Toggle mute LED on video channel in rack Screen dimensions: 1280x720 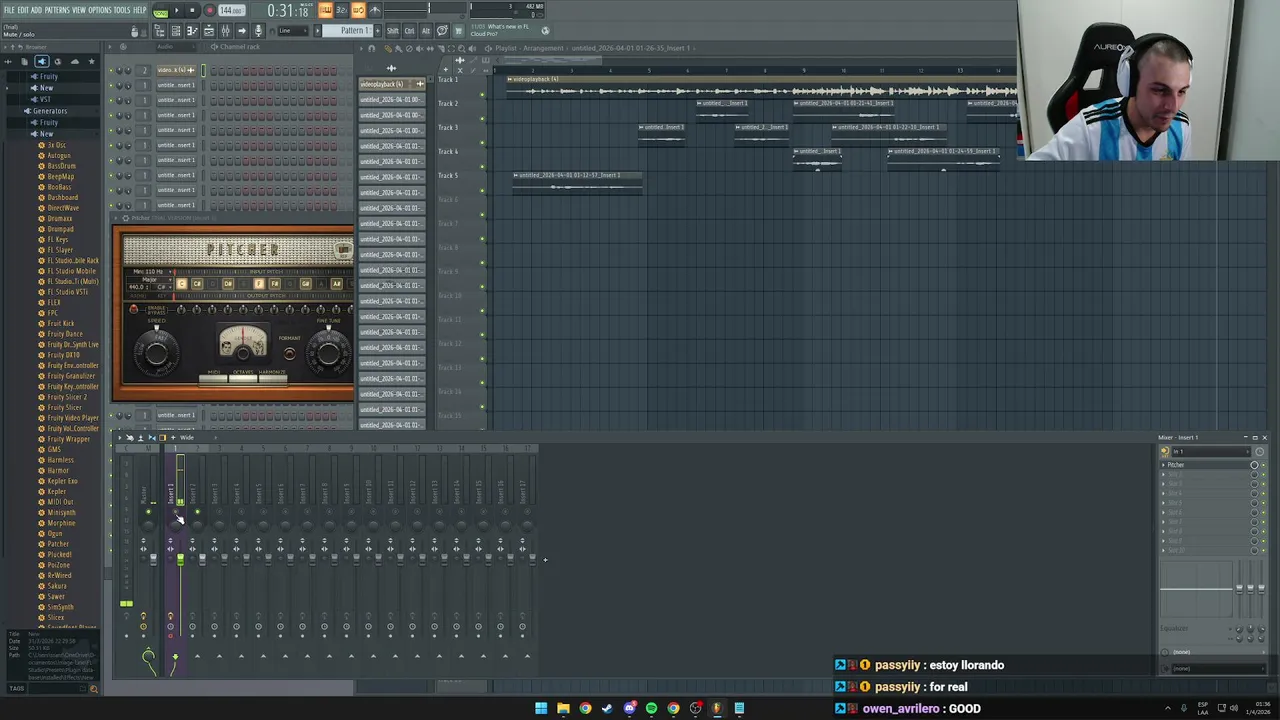(111, 70)
